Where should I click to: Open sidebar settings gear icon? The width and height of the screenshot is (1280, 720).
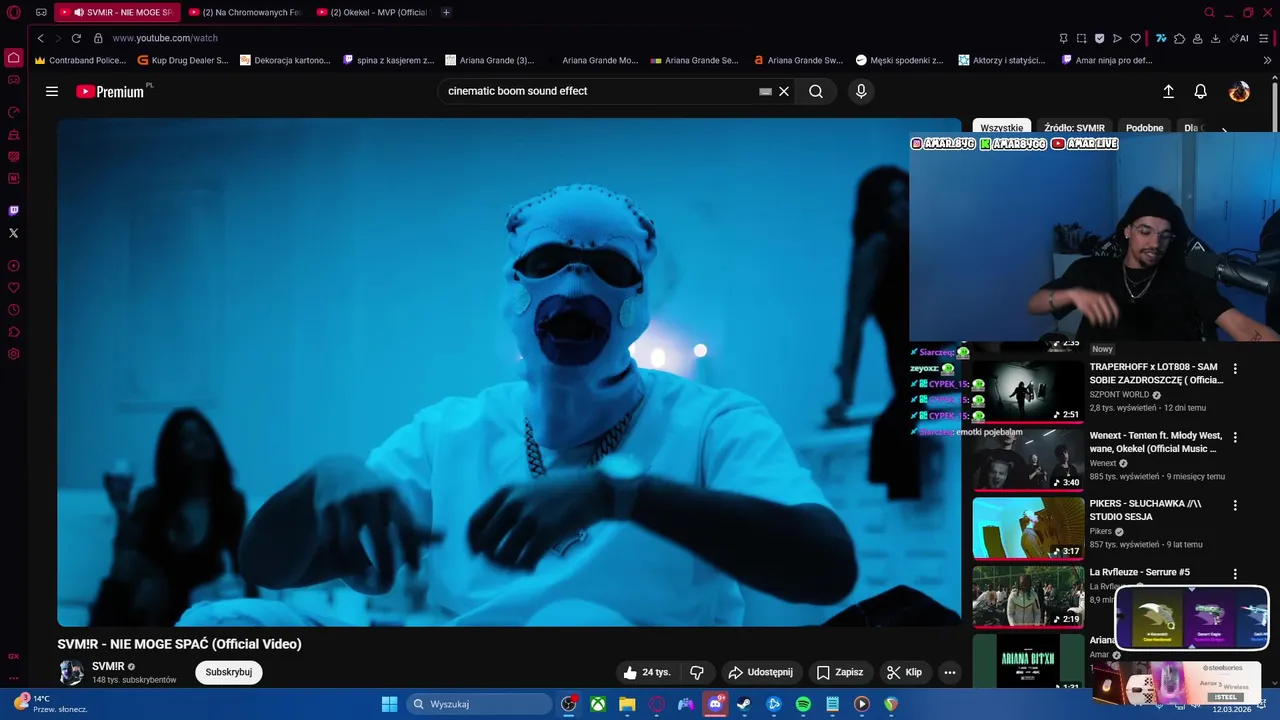[13, 354]
